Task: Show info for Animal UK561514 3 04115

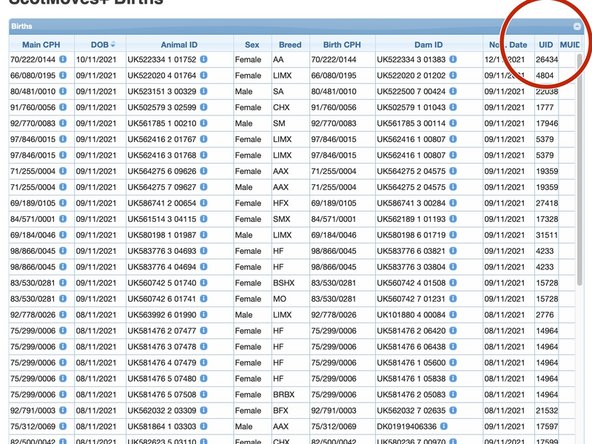Action: [x=204, y=219]
